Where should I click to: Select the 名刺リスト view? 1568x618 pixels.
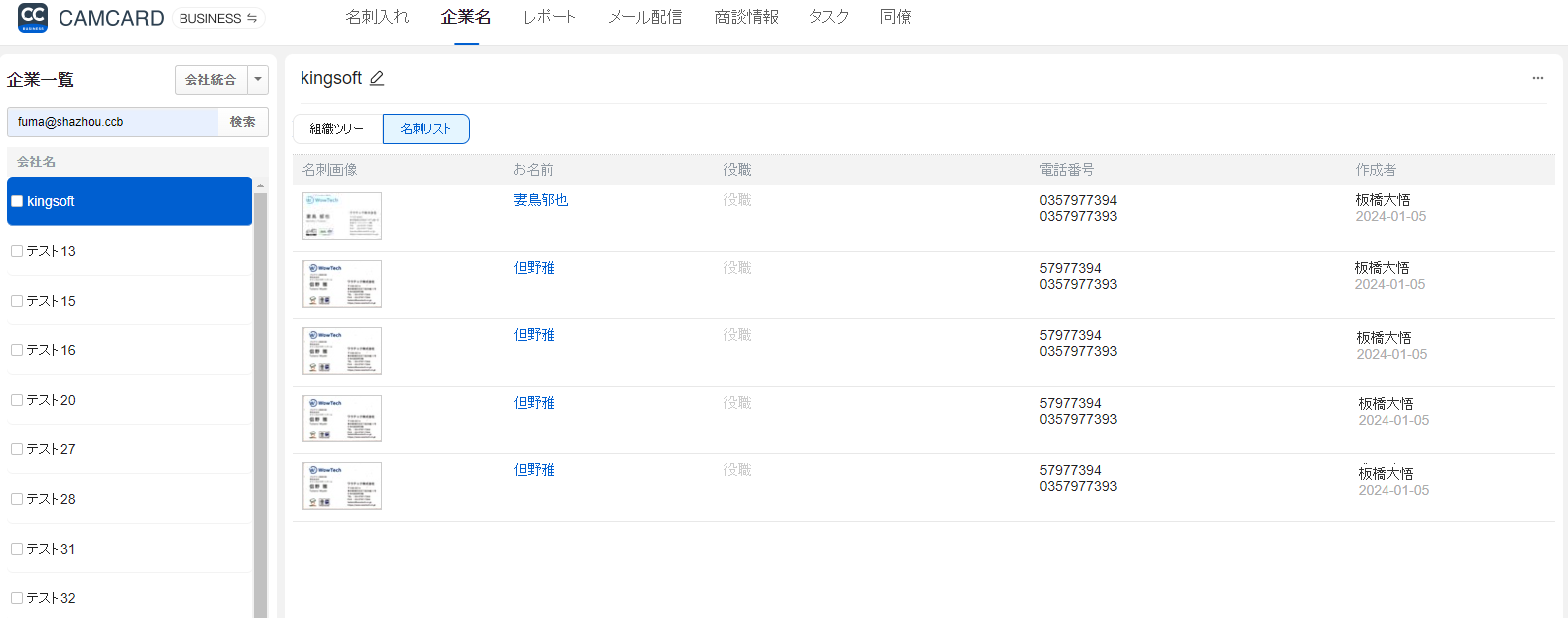pyautogui.click(x=426, y=129)
